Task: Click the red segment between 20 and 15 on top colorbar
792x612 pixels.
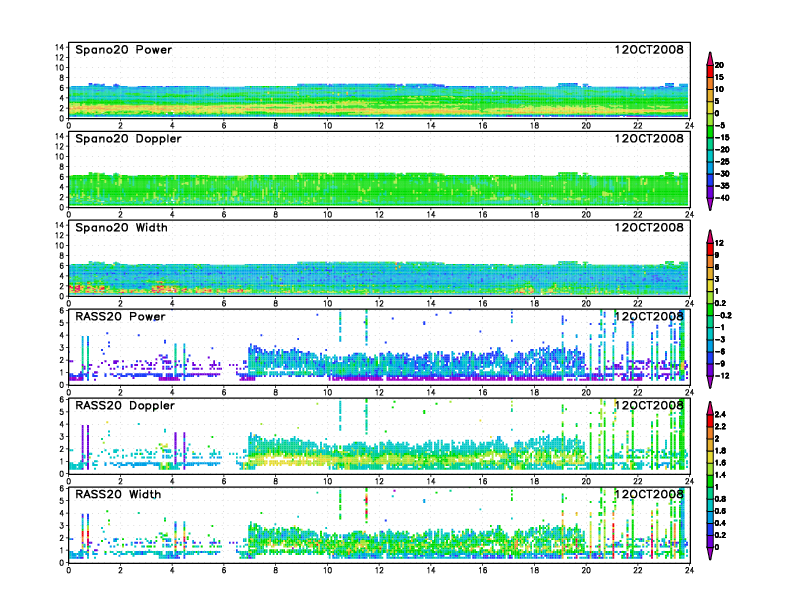Action: point(710,71)
